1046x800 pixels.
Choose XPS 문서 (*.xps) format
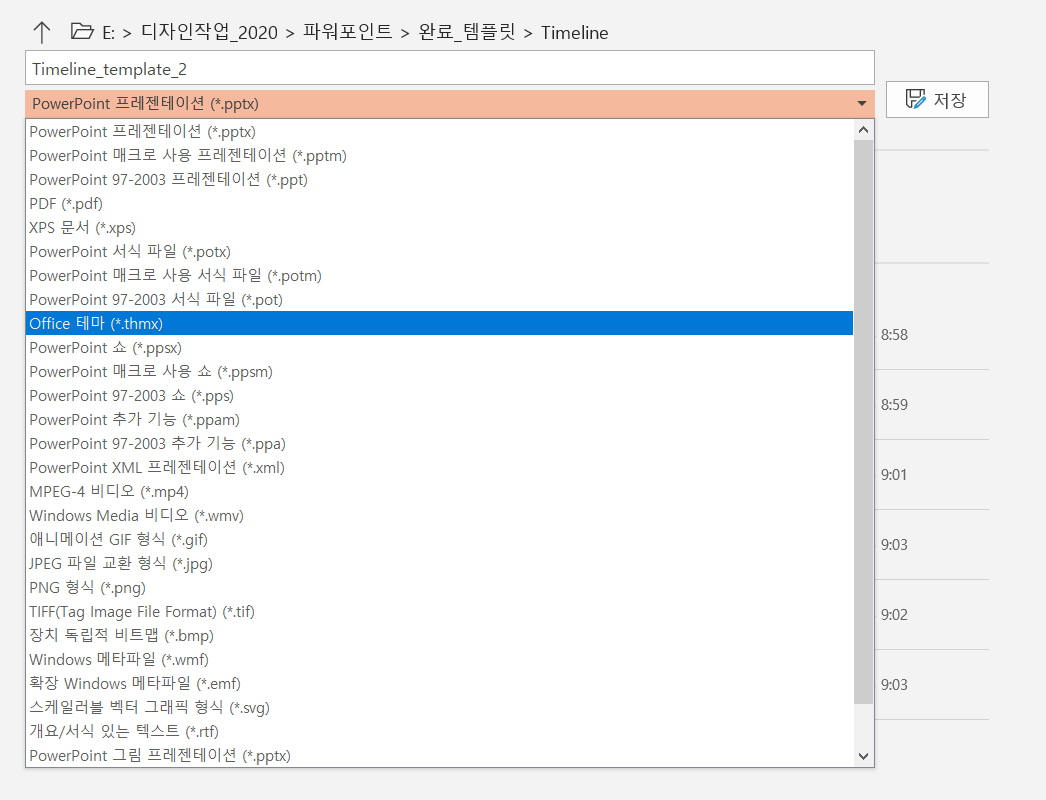439,228
